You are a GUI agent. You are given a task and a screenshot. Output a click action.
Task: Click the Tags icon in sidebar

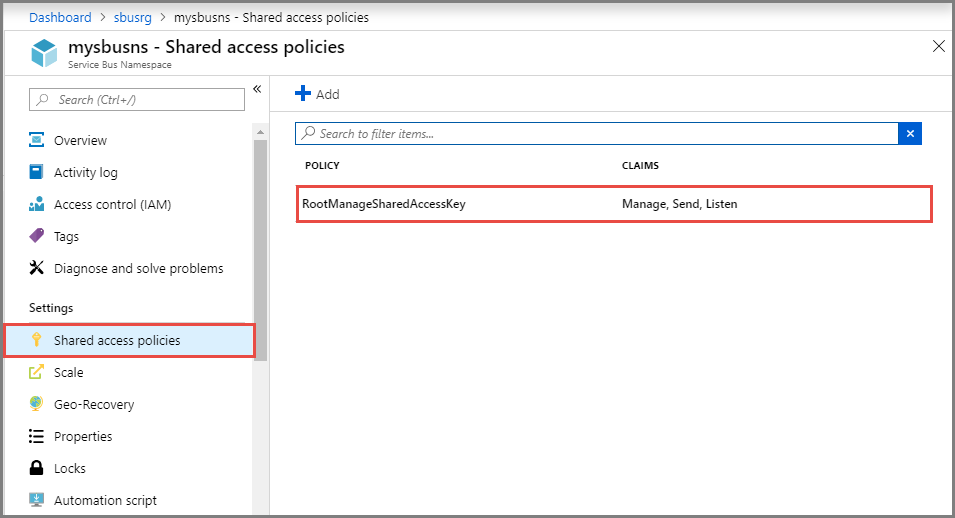37,236
